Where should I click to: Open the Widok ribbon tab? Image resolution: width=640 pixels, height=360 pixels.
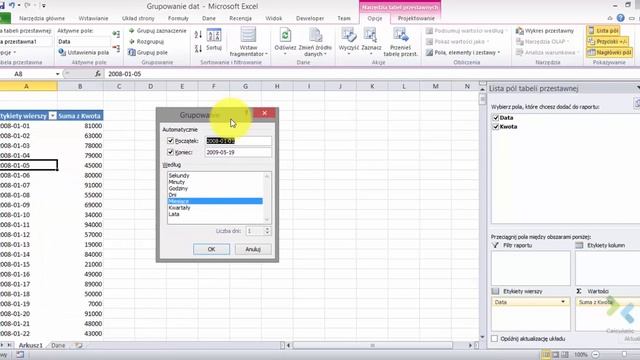click(x=273, y=18)
